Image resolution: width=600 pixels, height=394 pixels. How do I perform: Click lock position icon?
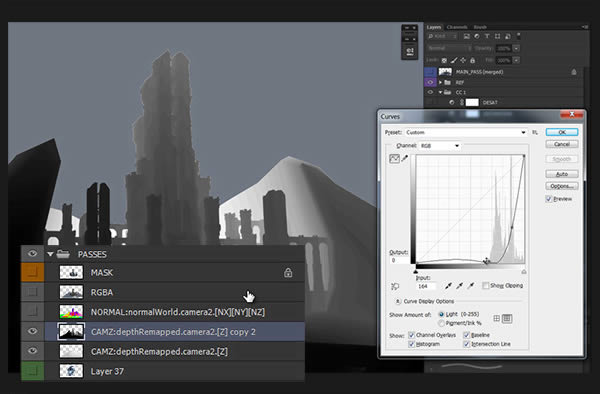463,60
